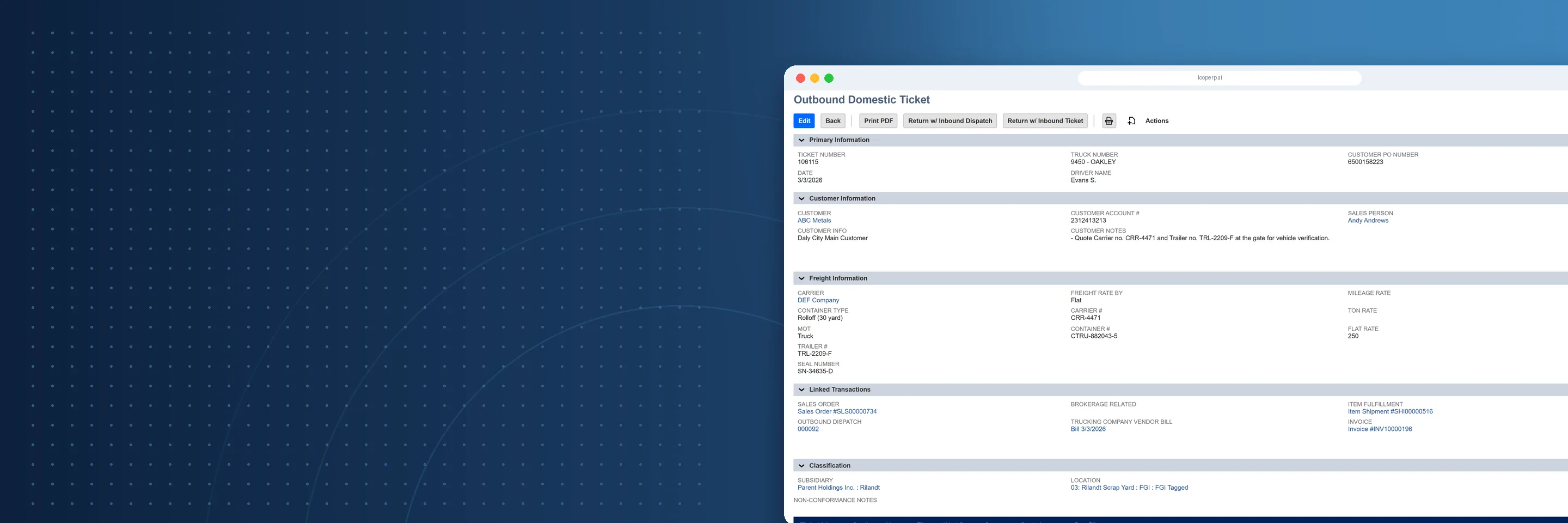Screen dimensions: 1568x523
Task: Collapse the Classification section
Action: (801, 466)
